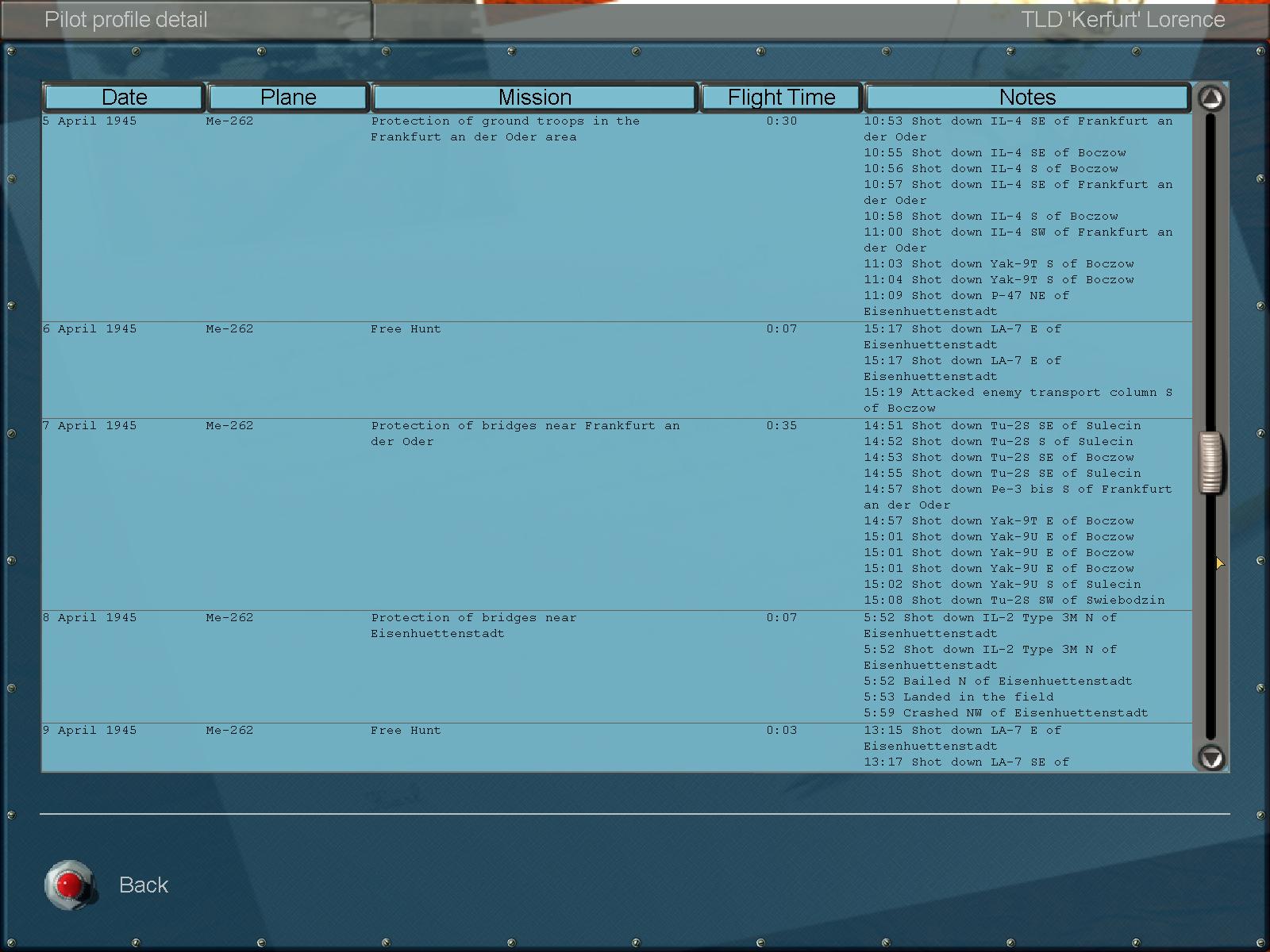1270x952 pixels.
Task: Click note '11:03 Shot down Yak-9T'
Action: (x=999, y=264)
